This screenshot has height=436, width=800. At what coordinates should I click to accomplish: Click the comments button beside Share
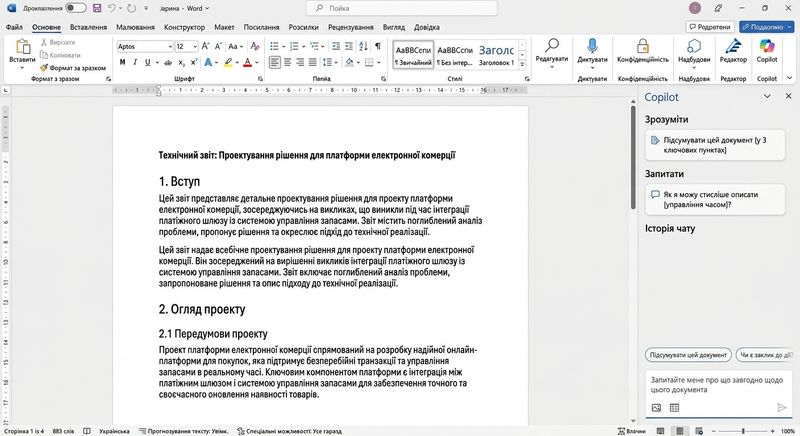(x=710, y=27)
